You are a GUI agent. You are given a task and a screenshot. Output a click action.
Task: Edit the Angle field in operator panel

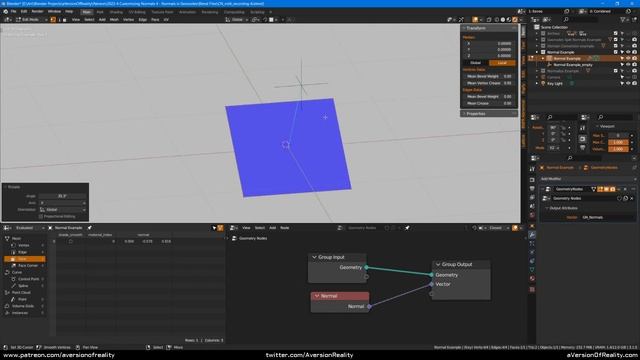coord(62,196)
